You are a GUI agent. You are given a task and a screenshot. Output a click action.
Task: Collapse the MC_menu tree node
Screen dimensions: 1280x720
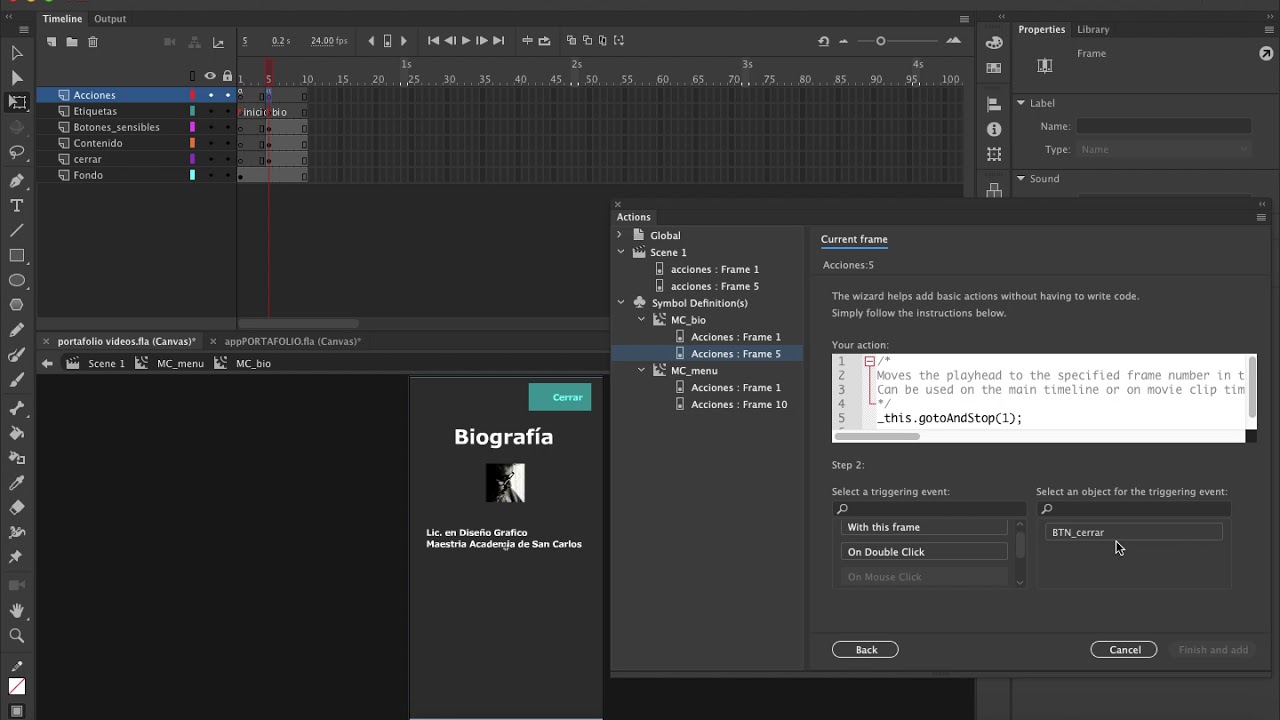click(x=642, y=370)
